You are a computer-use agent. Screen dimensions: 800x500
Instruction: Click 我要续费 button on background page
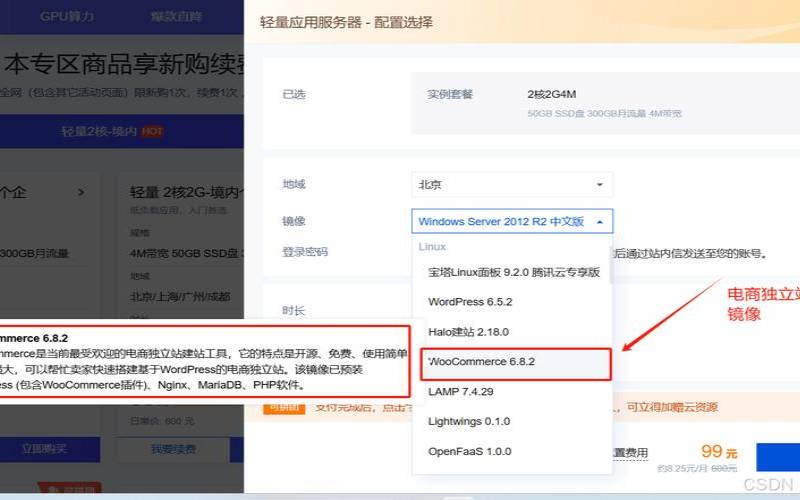[173, 449]
